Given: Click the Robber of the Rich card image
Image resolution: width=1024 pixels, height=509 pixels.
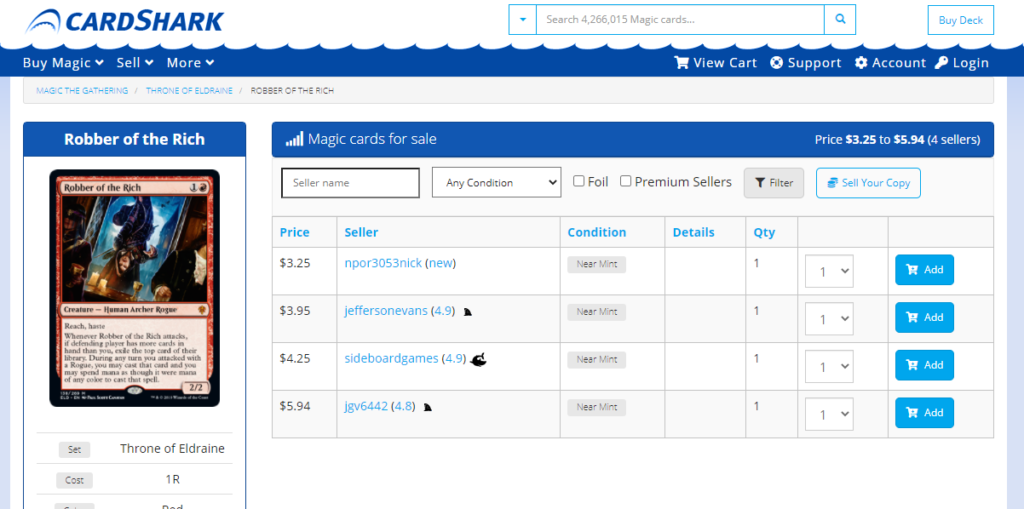Looking at the screenshot, I should [x=135, y=288].
